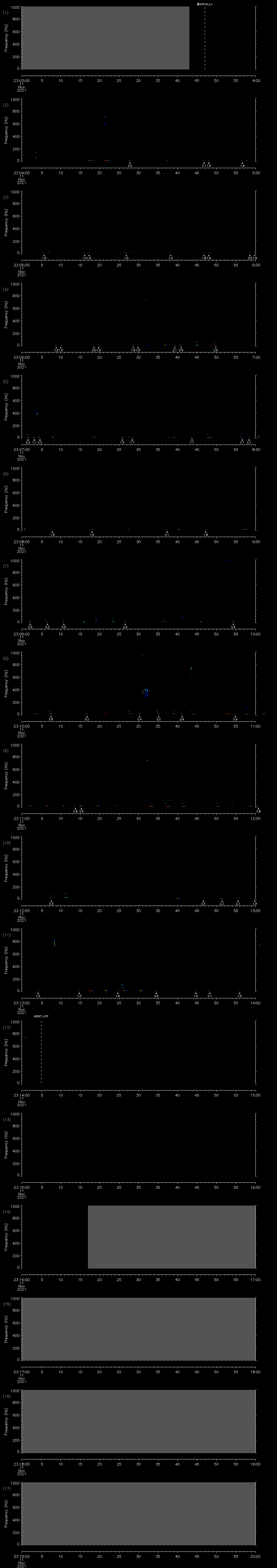
Task: Click the 4:00 end time of panel 1
Action: [256, 80]
